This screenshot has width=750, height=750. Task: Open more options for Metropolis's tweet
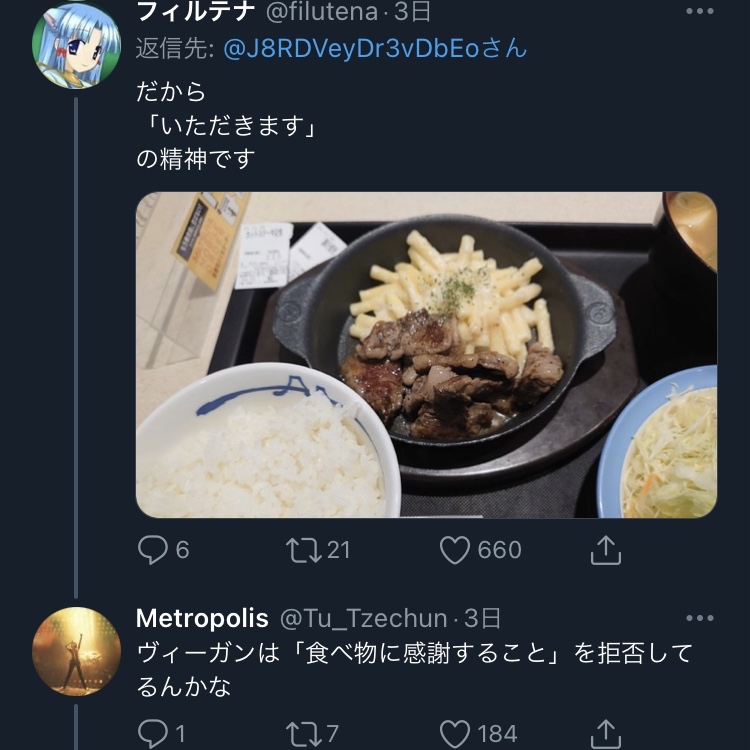pyautogui.click(x=700, y=618)
